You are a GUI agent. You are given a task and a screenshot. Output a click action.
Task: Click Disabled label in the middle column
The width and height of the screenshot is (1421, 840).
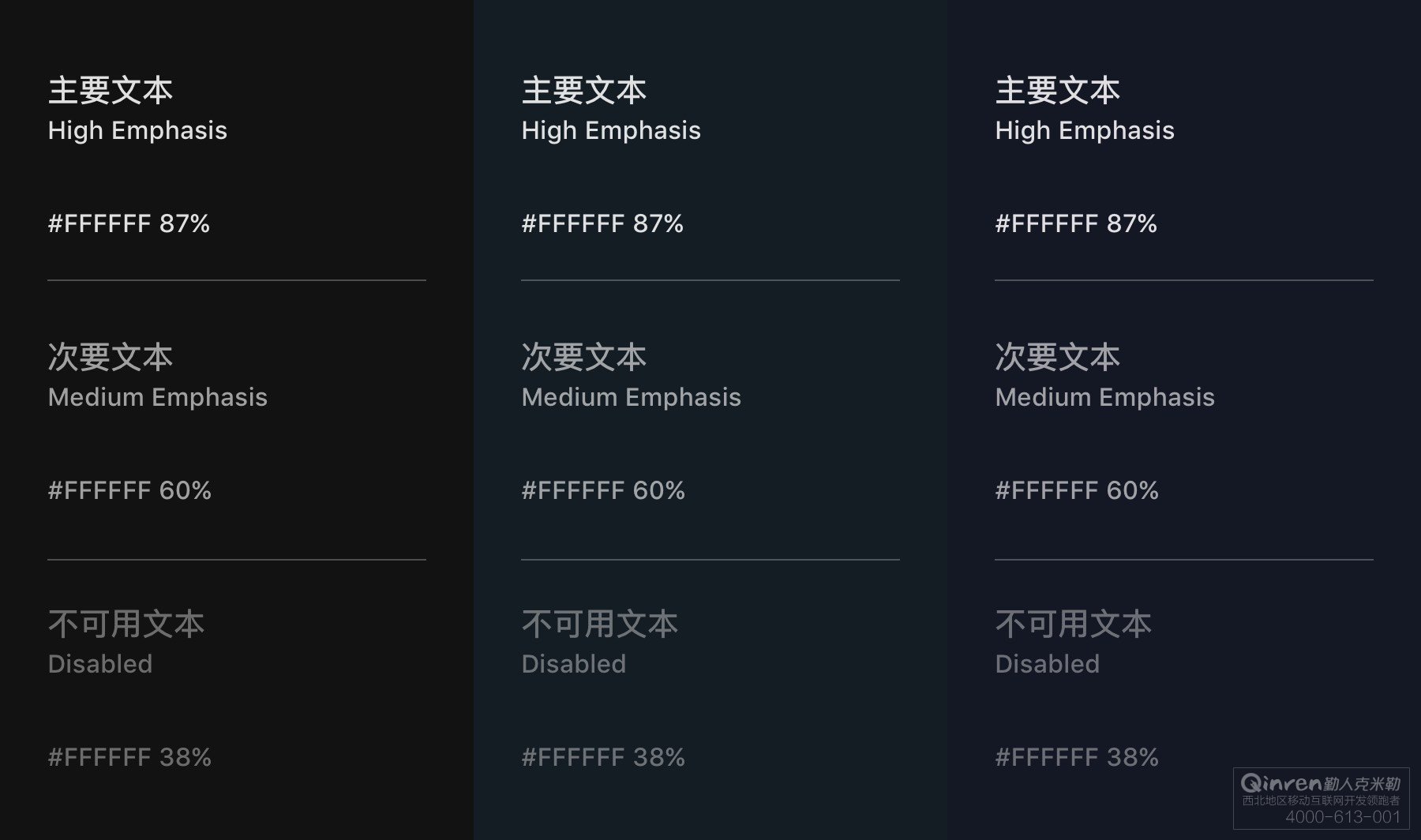(x=574, y=664)
